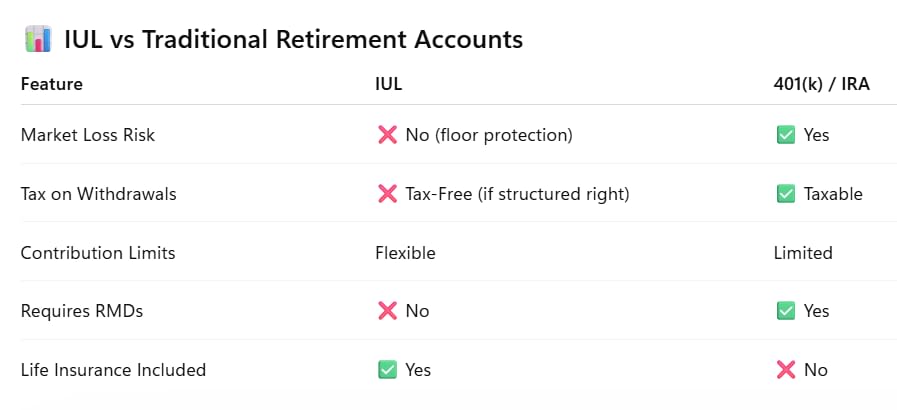
Task: Select the Feature column header
Action: click(51, 84)
